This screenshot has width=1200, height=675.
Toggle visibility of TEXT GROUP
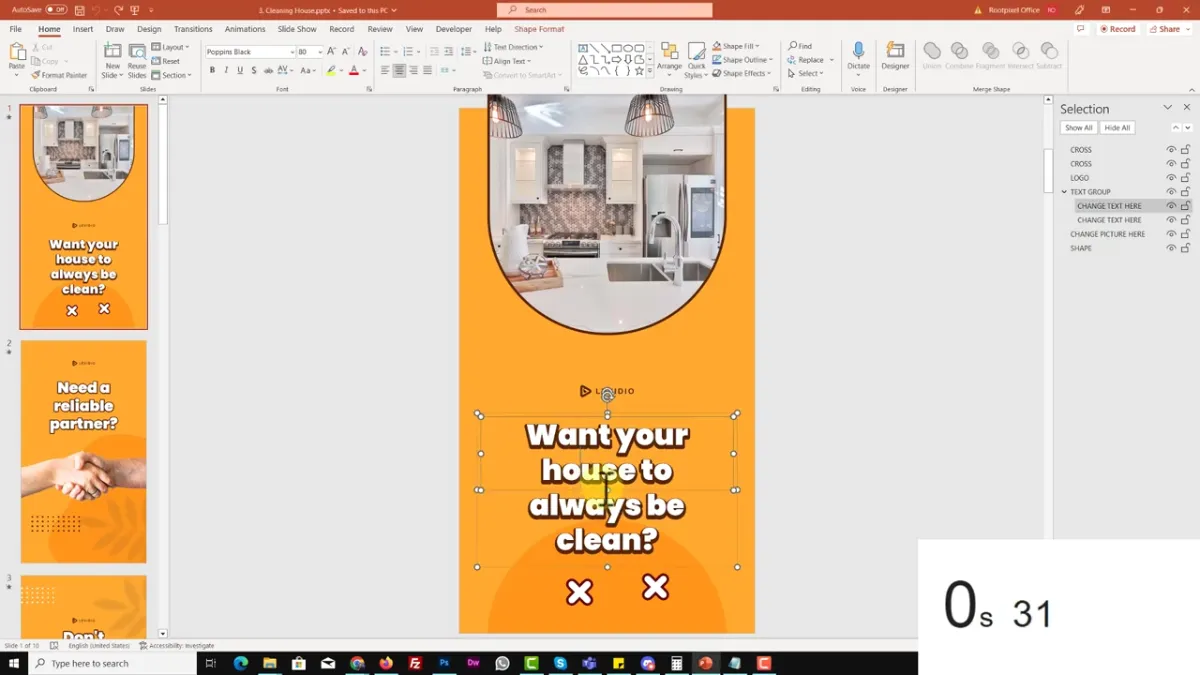pos(1171,192)
